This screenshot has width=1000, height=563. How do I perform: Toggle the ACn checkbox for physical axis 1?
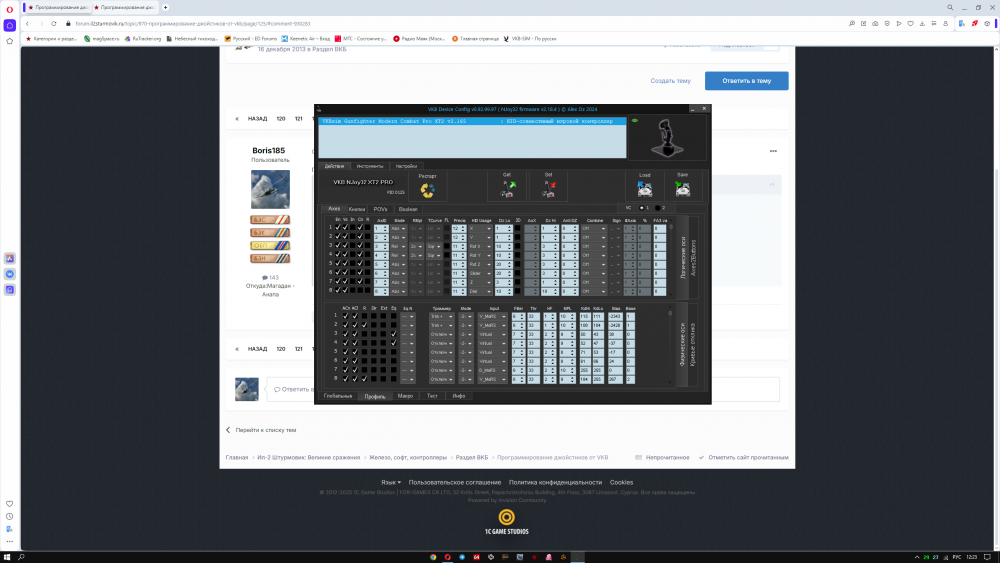(346, 316)
